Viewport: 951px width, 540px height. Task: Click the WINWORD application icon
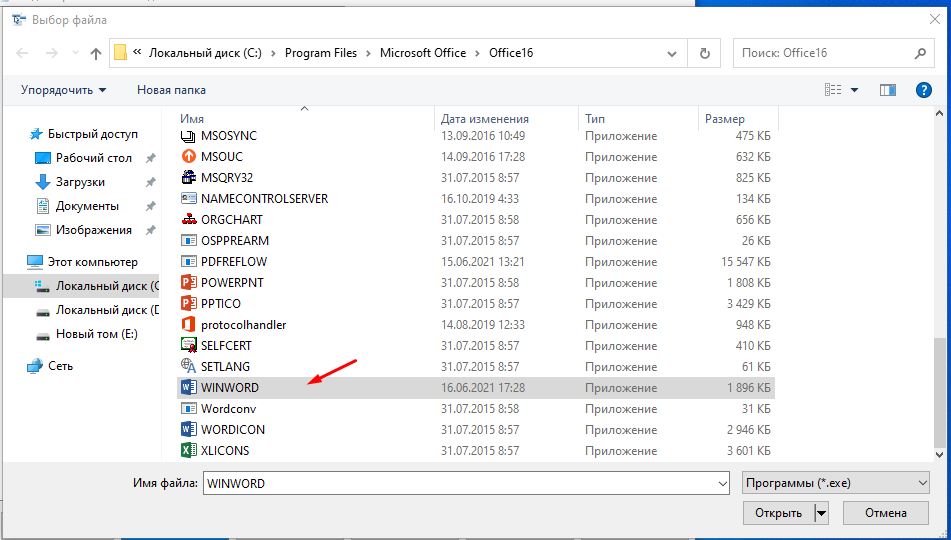[x=188, y=387]
